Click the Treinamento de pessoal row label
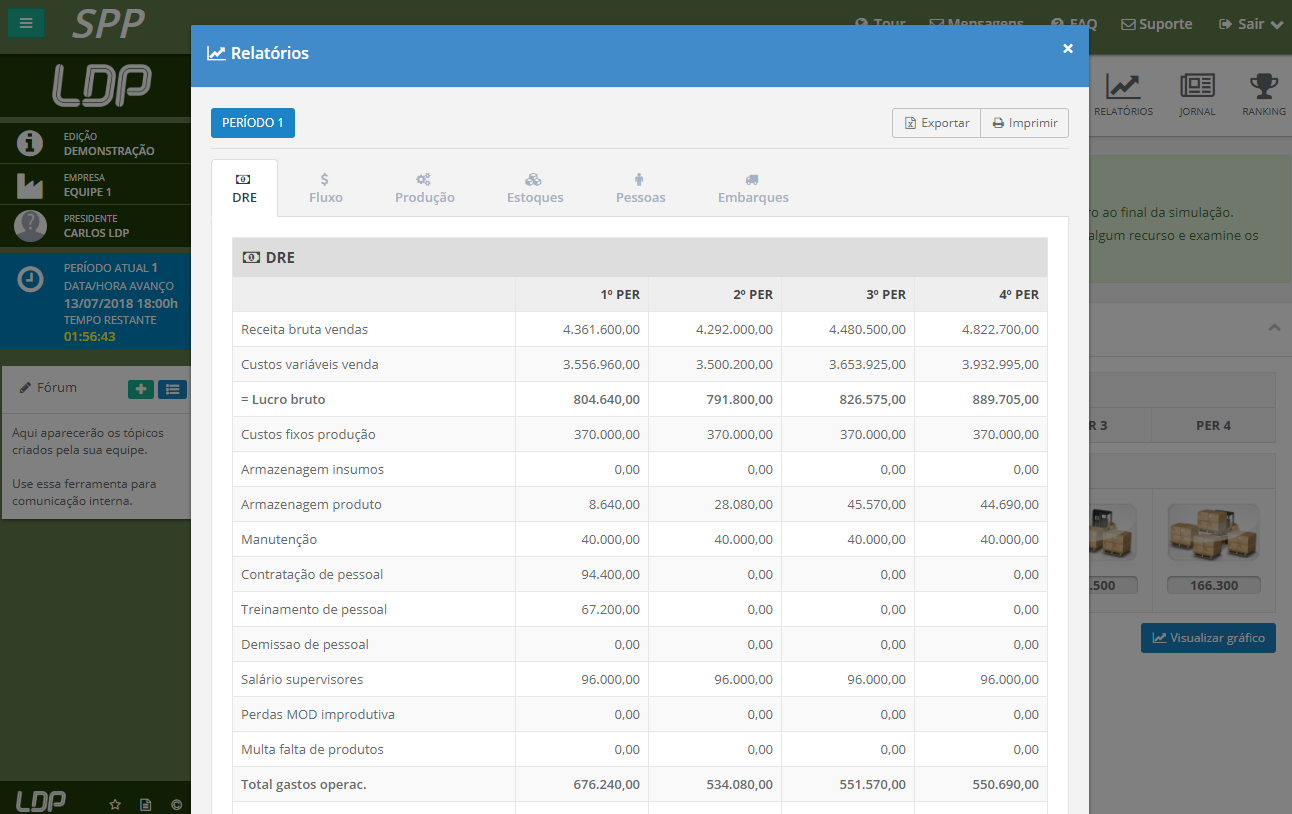Image resolution: width=1292 pixels, height=814 pixels. coord(314,609)
